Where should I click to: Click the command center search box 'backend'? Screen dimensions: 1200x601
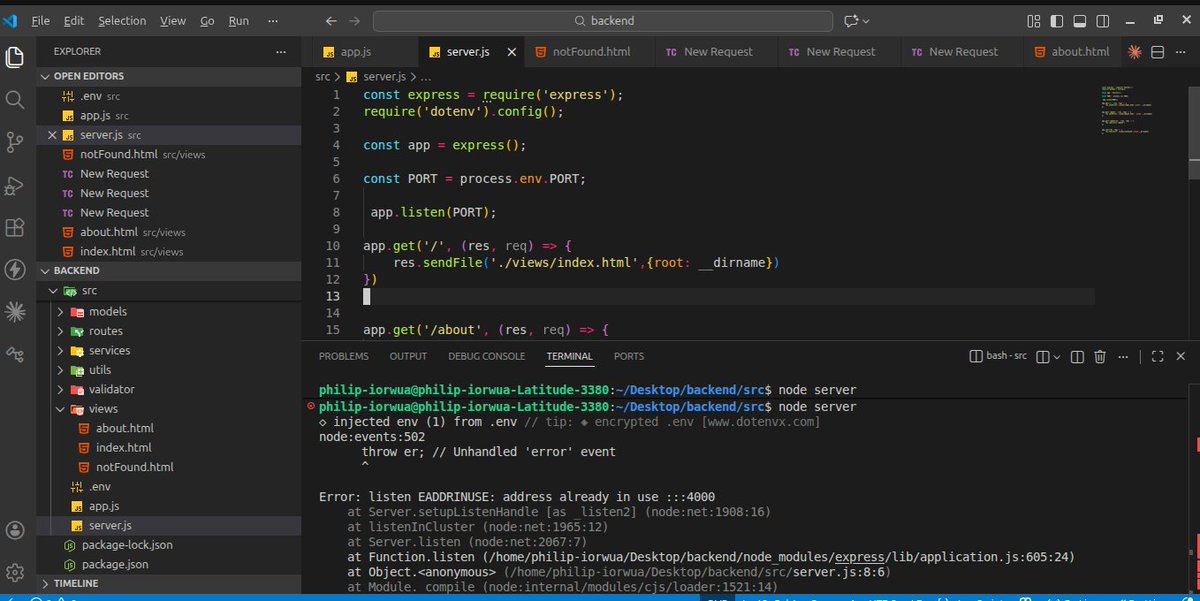[x=603, y=21]
